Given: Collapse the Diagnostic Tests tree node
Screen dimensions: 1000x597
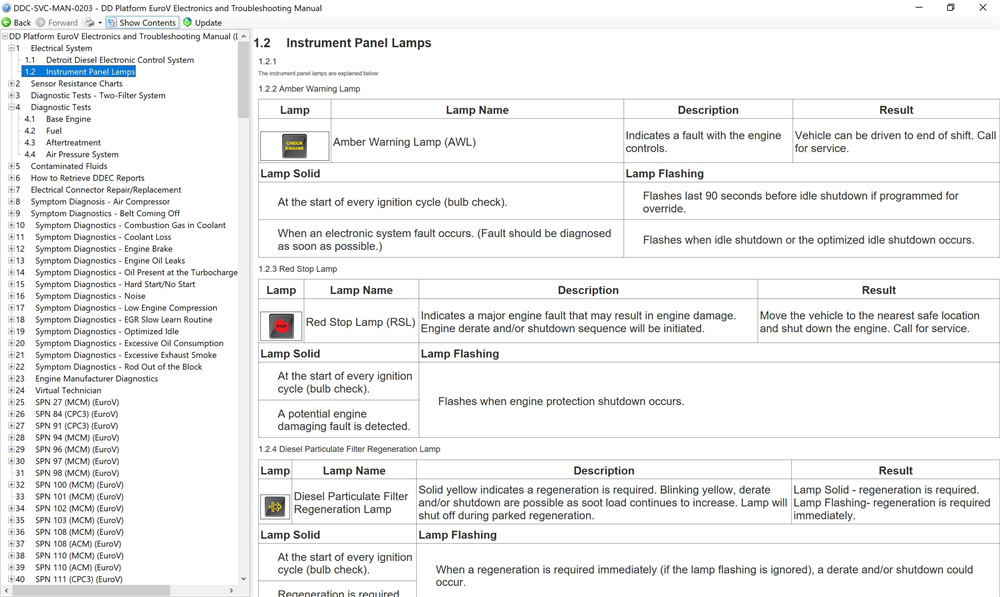Looking at the screenshot, I should [x=11, y=107].
